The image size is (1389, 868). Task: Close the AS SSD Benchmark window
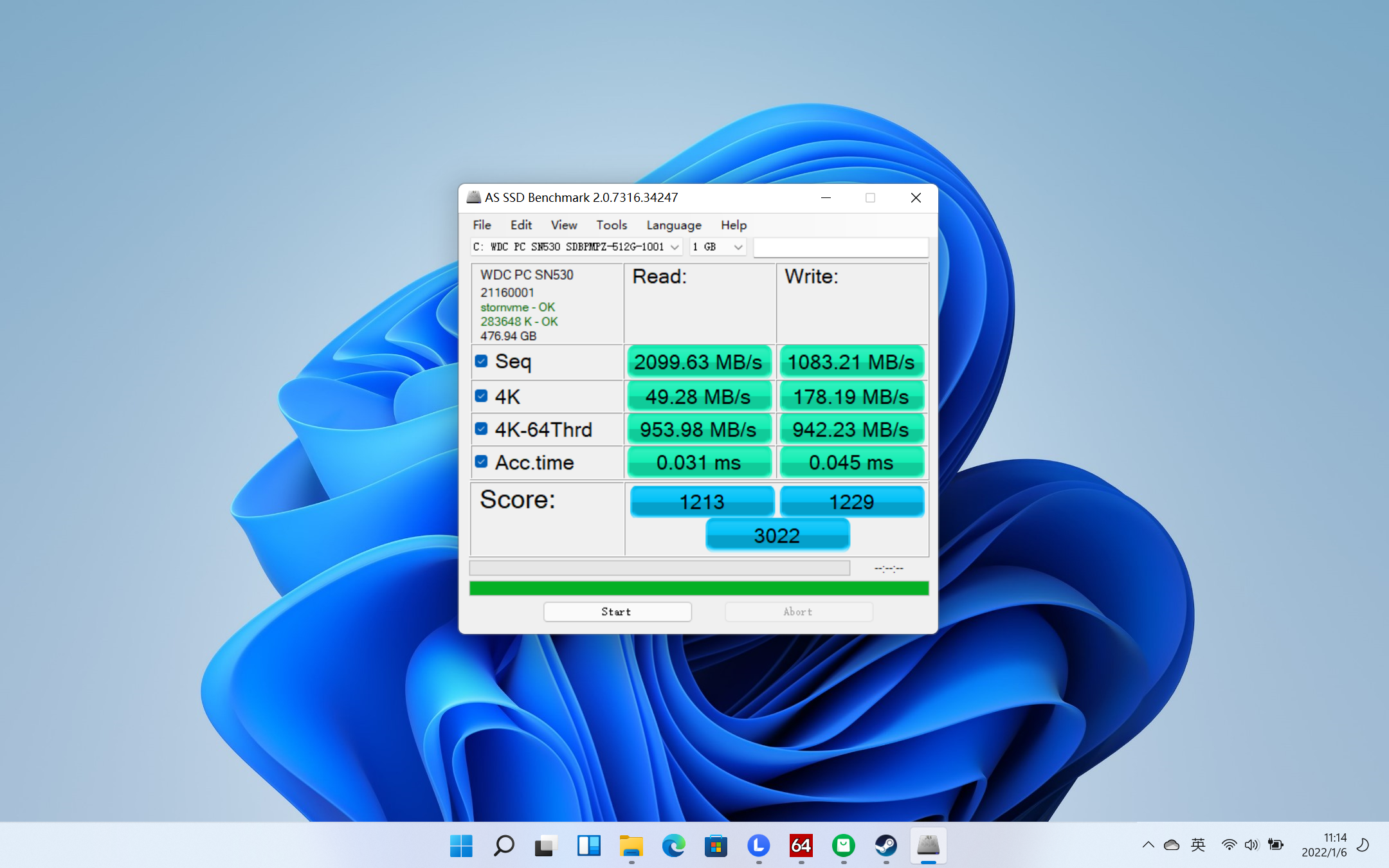(916, 197)
